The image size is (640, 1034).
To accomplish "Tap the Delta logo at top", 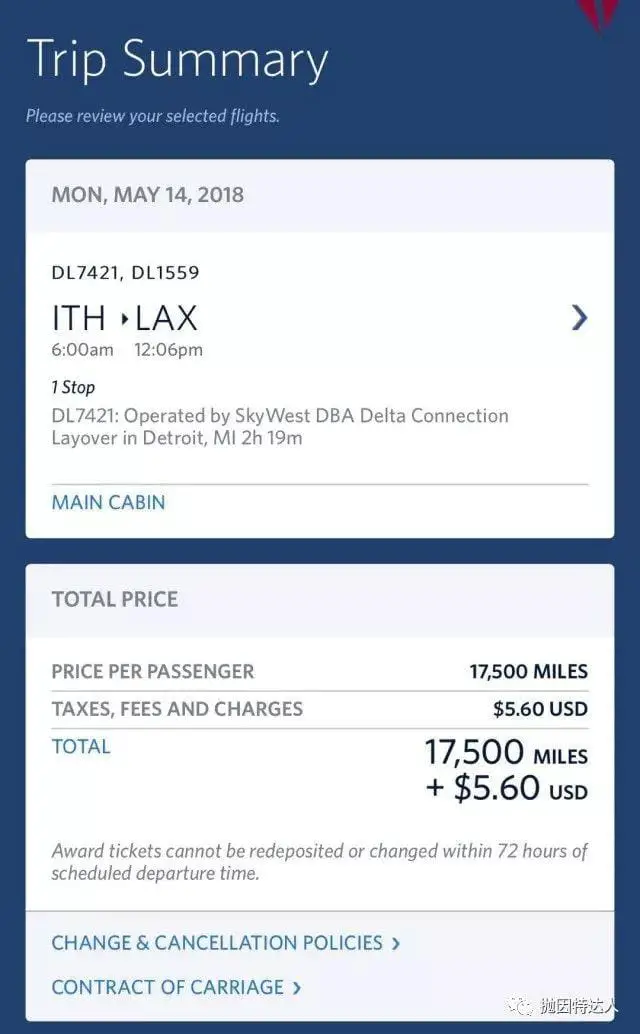I will click(602, 14).
